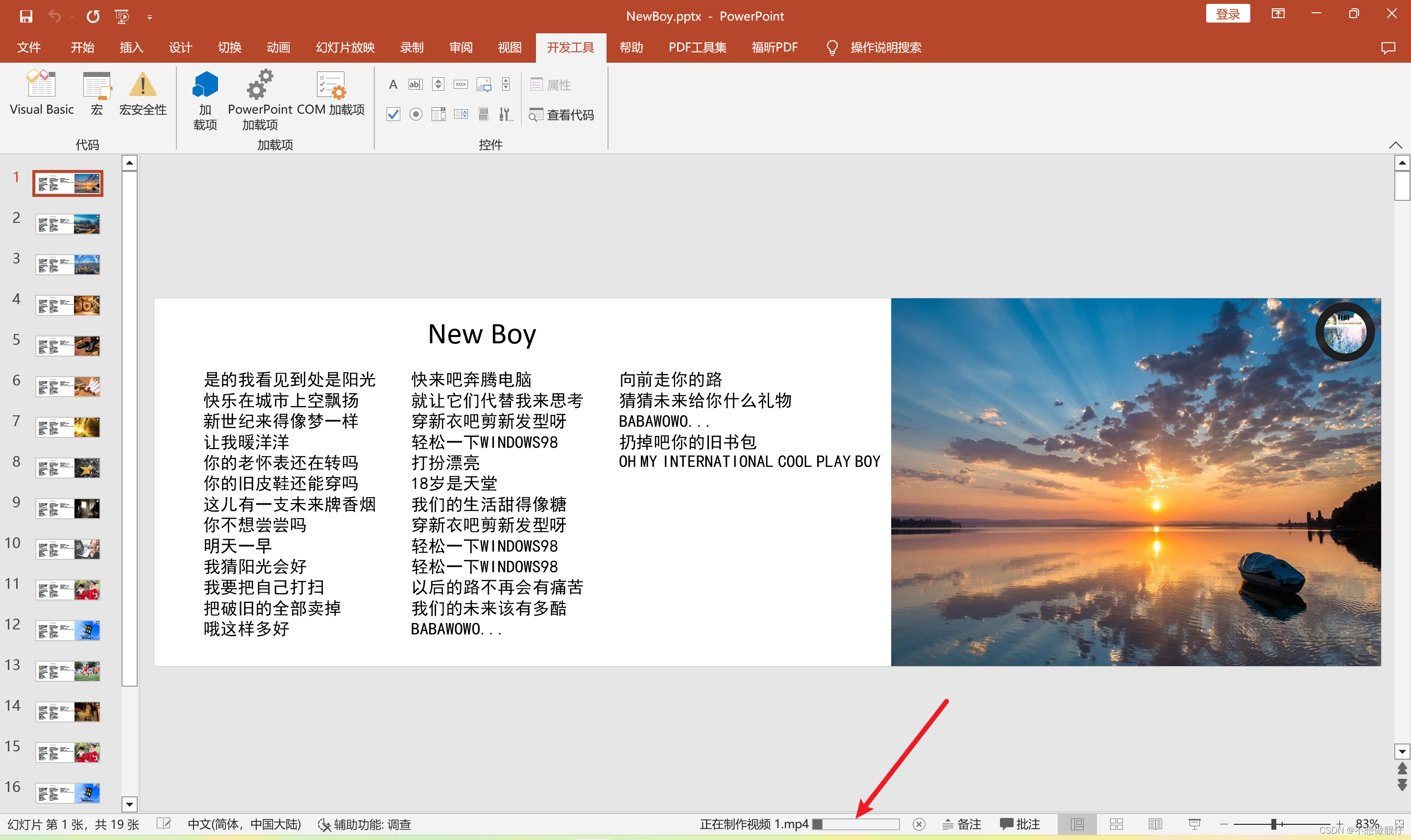The width and height of the screenshot is (1411, 840).
Task: Open More Controls (tools icon)
Action: pos(506,114)
